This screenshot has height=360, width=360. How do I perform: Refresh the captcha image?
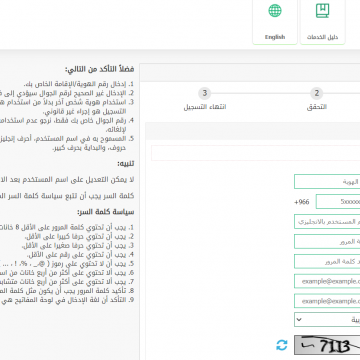tap(282, 345)
